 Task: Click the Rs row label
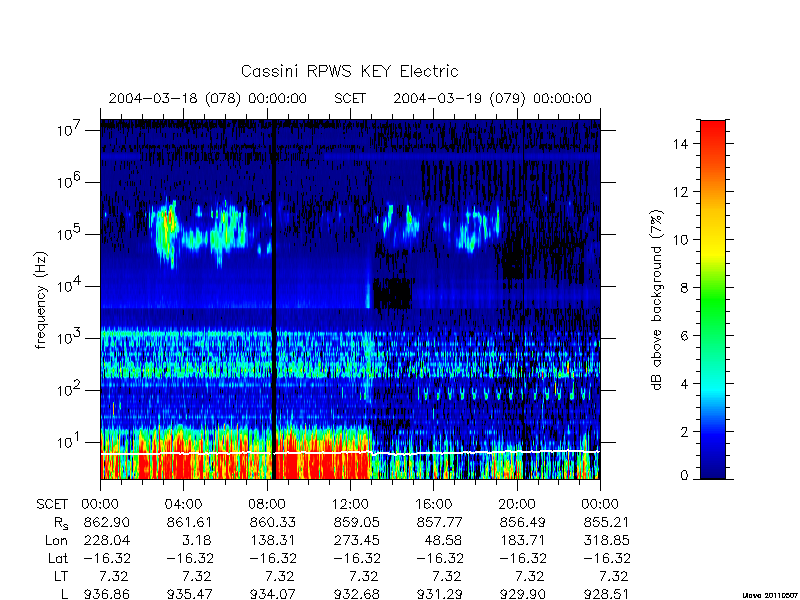pos(61,523)
